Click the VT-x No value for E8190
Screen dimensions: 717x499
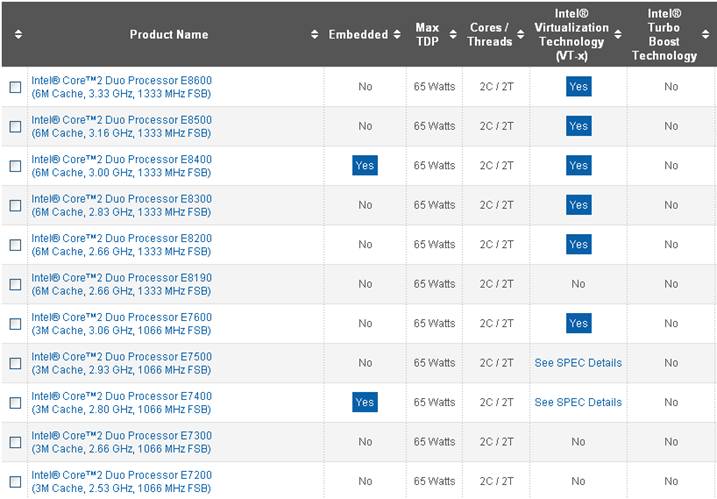point(578,284)
